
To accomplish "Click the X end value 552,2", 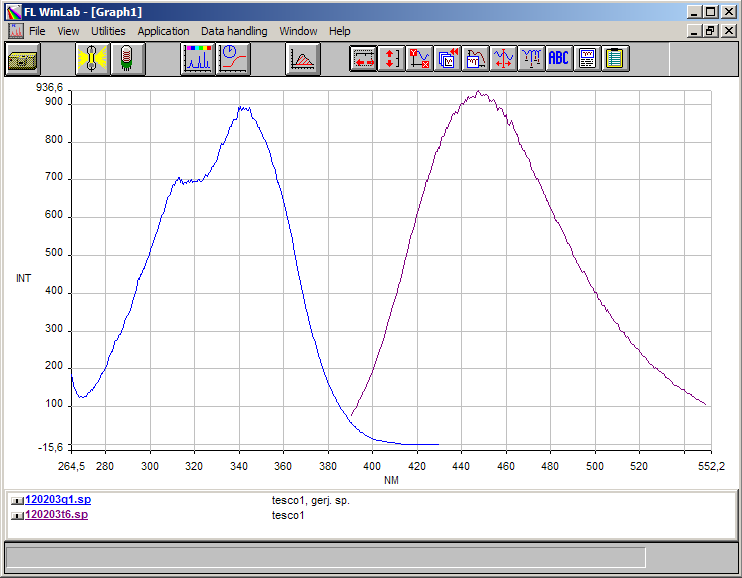I will (x=711, y=467).
